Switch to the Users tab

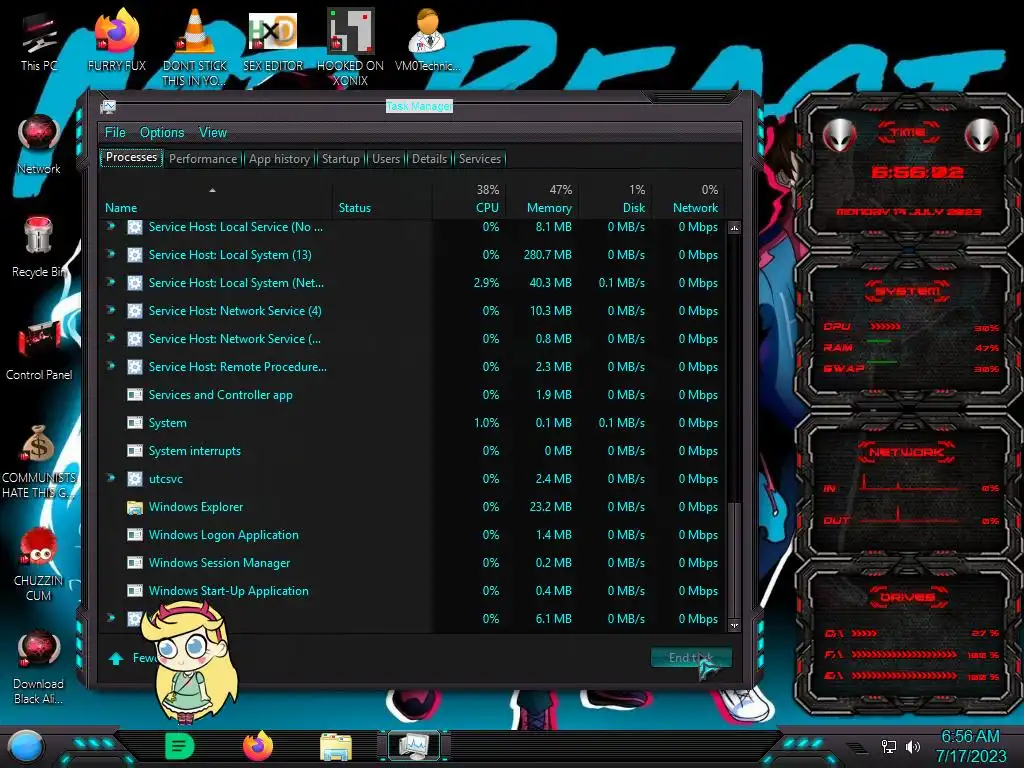tap(386, 159)
